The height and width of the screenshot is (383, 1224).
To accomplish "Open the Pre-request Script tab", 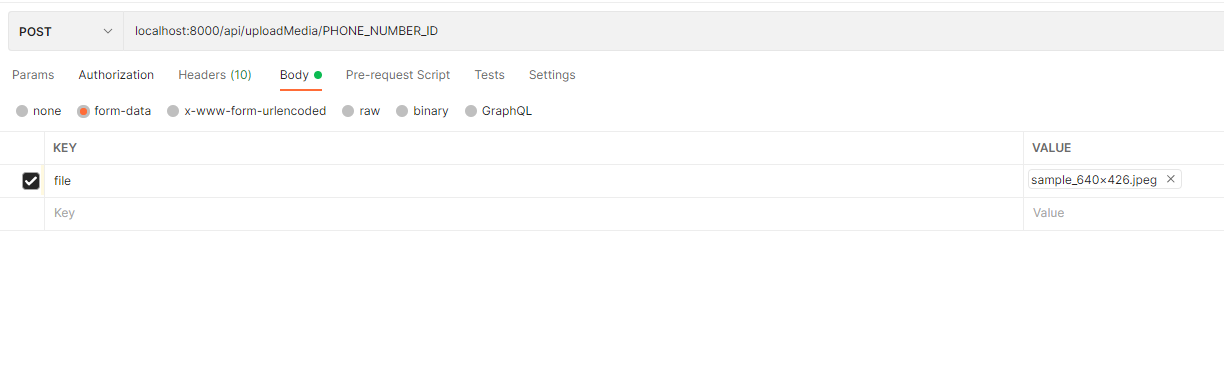I will click(x=398, y=75).
